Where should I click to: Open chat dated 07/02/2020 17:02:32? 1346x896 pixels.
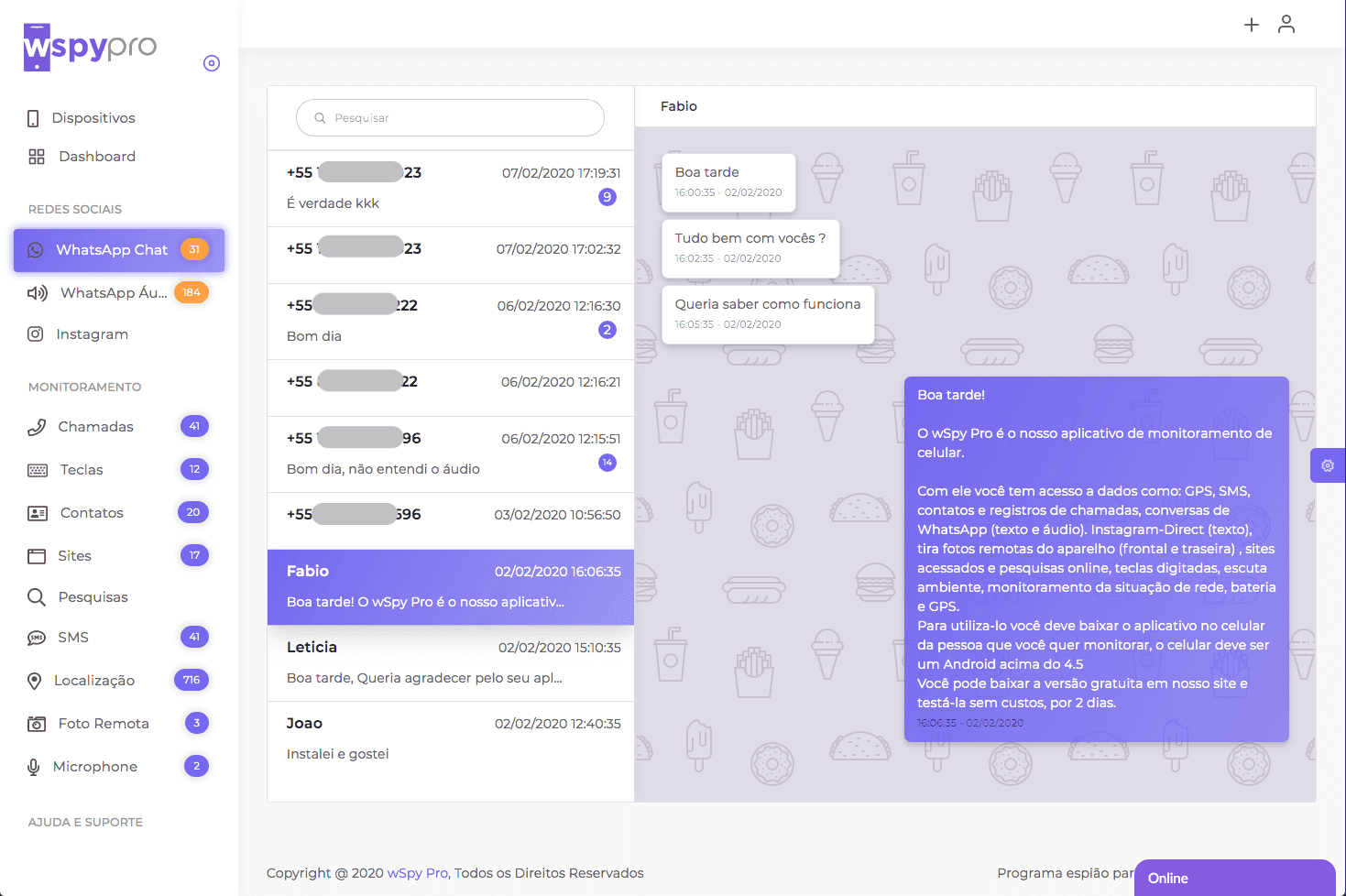click(451, 256)
